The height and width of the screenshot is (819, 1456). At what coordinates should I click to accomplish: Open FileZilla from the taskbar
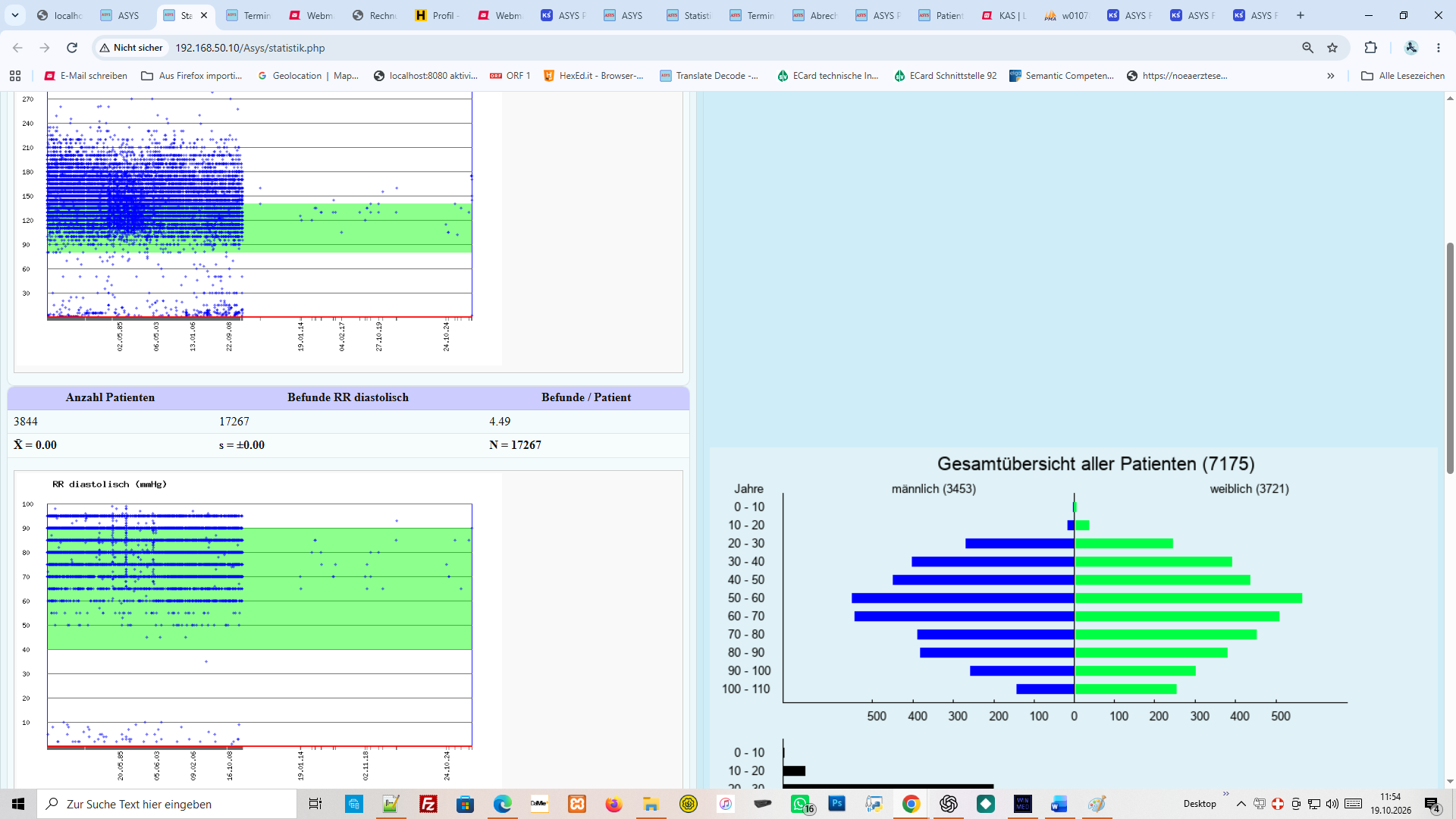(428, 804)
